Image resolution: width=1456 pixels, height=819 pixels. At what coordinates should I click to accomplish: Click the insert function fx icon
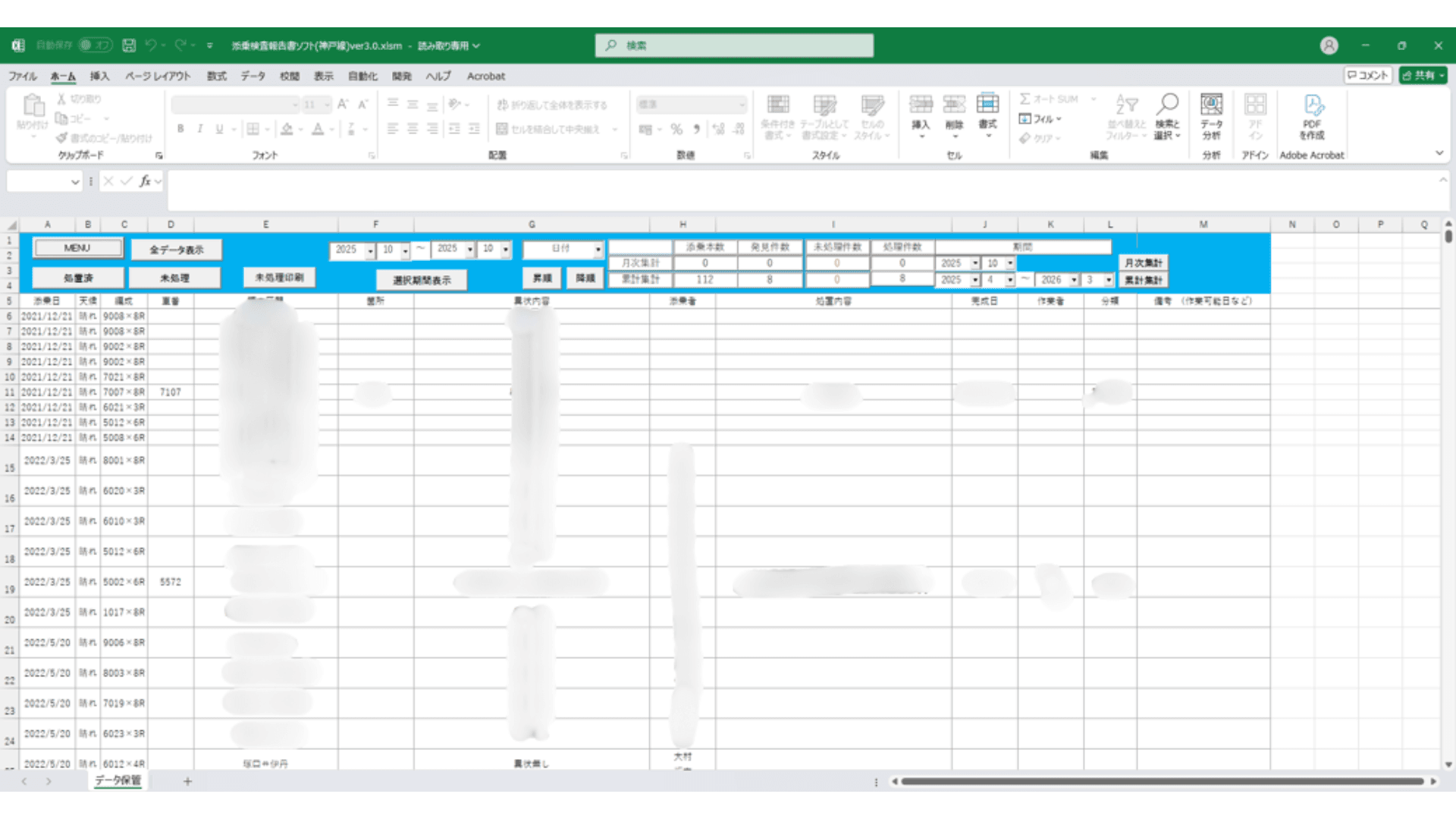pos(145,181)
